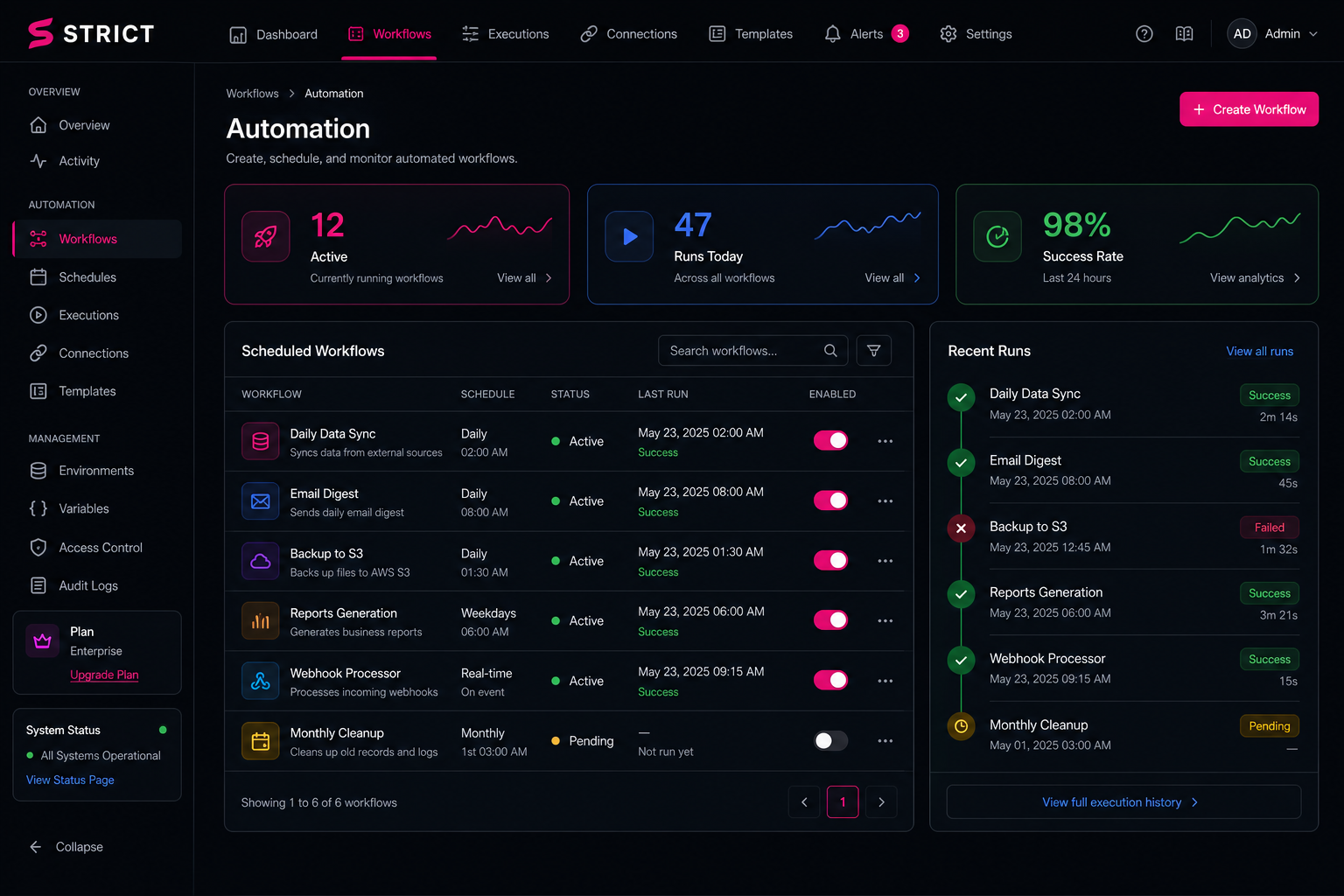Open Audit Logs in the sidebar

(97, 585)
